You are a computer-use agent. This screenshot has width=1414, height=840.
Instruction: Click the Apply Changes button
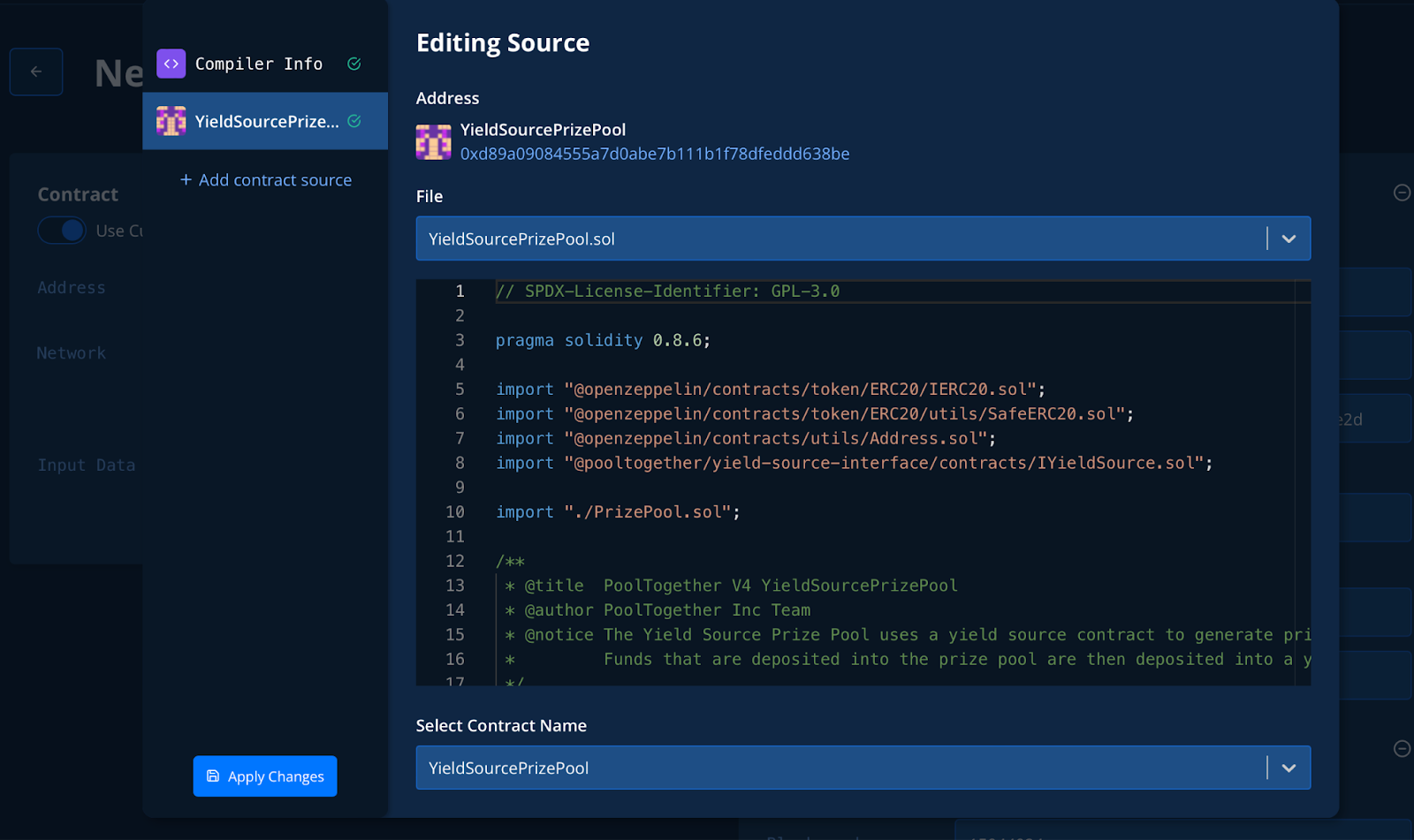(265, 776)
